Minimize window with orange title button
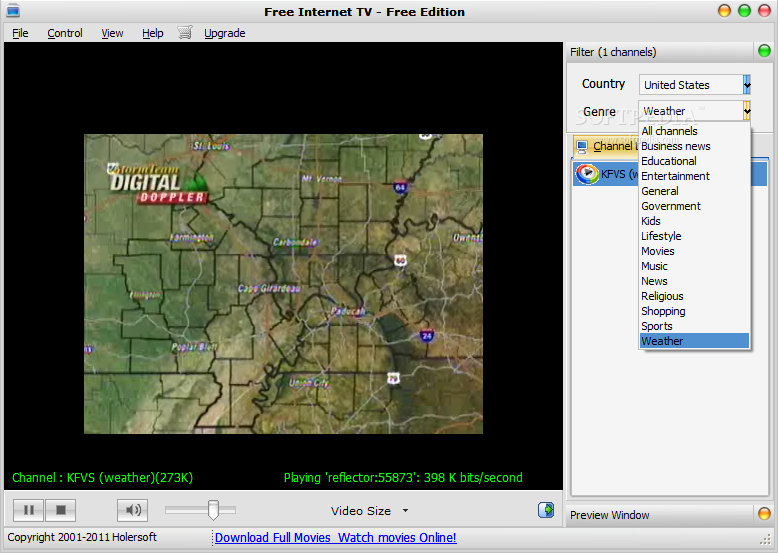The height and width of the screenshot is (553, 778). (724, 11)
